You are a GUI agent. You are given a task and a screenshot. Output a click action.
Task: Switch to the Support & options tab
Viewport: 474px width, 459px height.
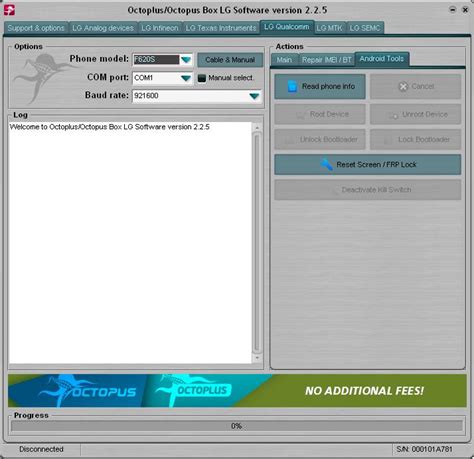click(x=36, y=28)
